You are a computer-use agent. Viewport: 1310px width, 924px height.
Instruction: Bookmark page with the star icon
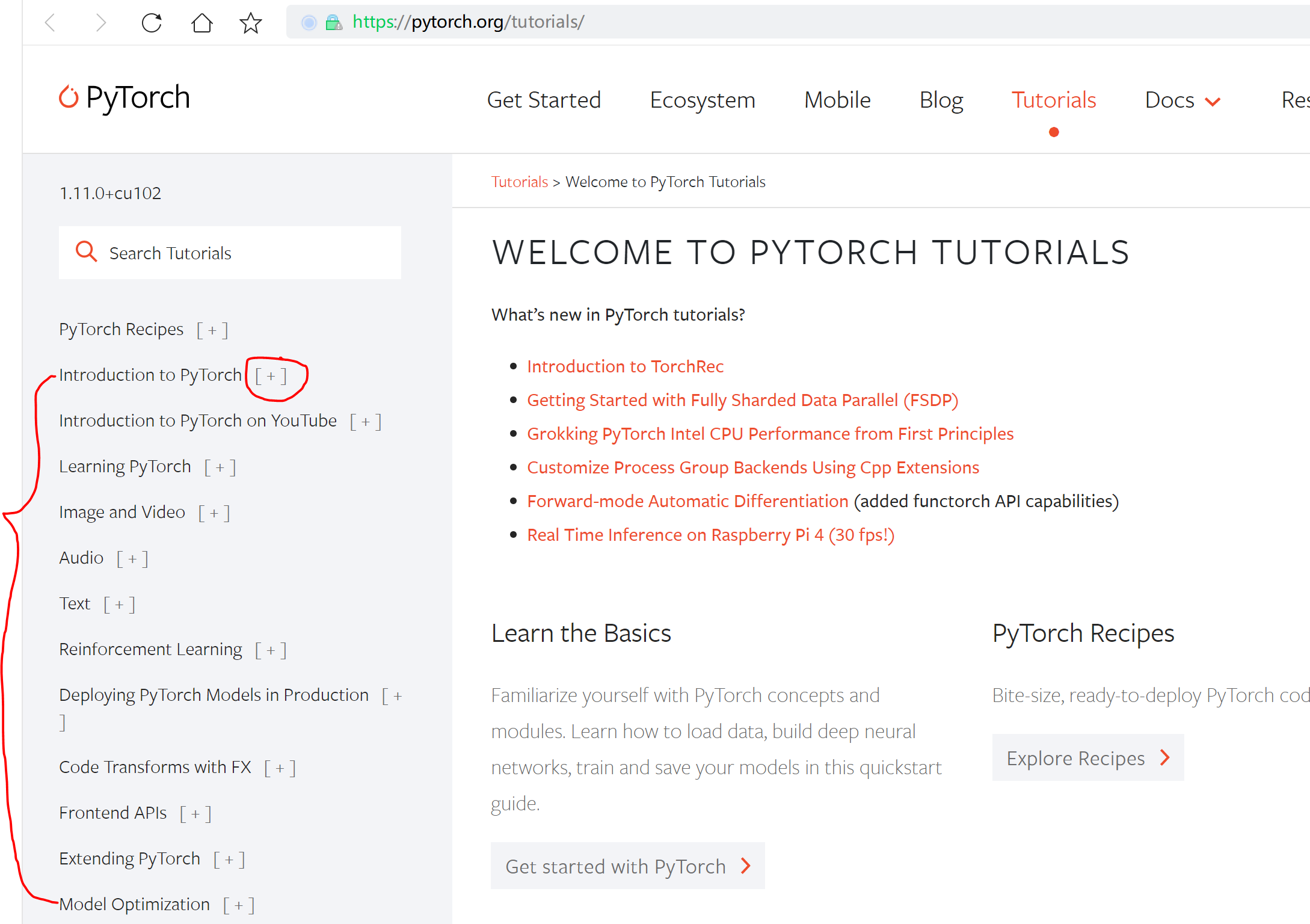tap(250, 23)
